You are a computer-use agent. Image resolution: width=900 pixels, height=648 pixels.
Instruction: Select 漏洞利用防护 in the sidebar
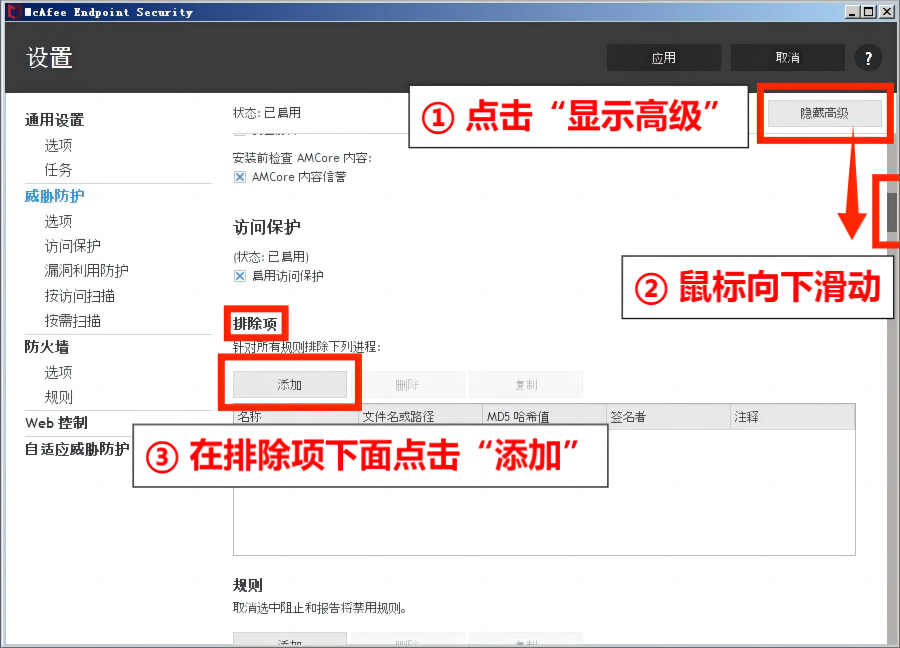pyautogui.click(x=87, y=270)
